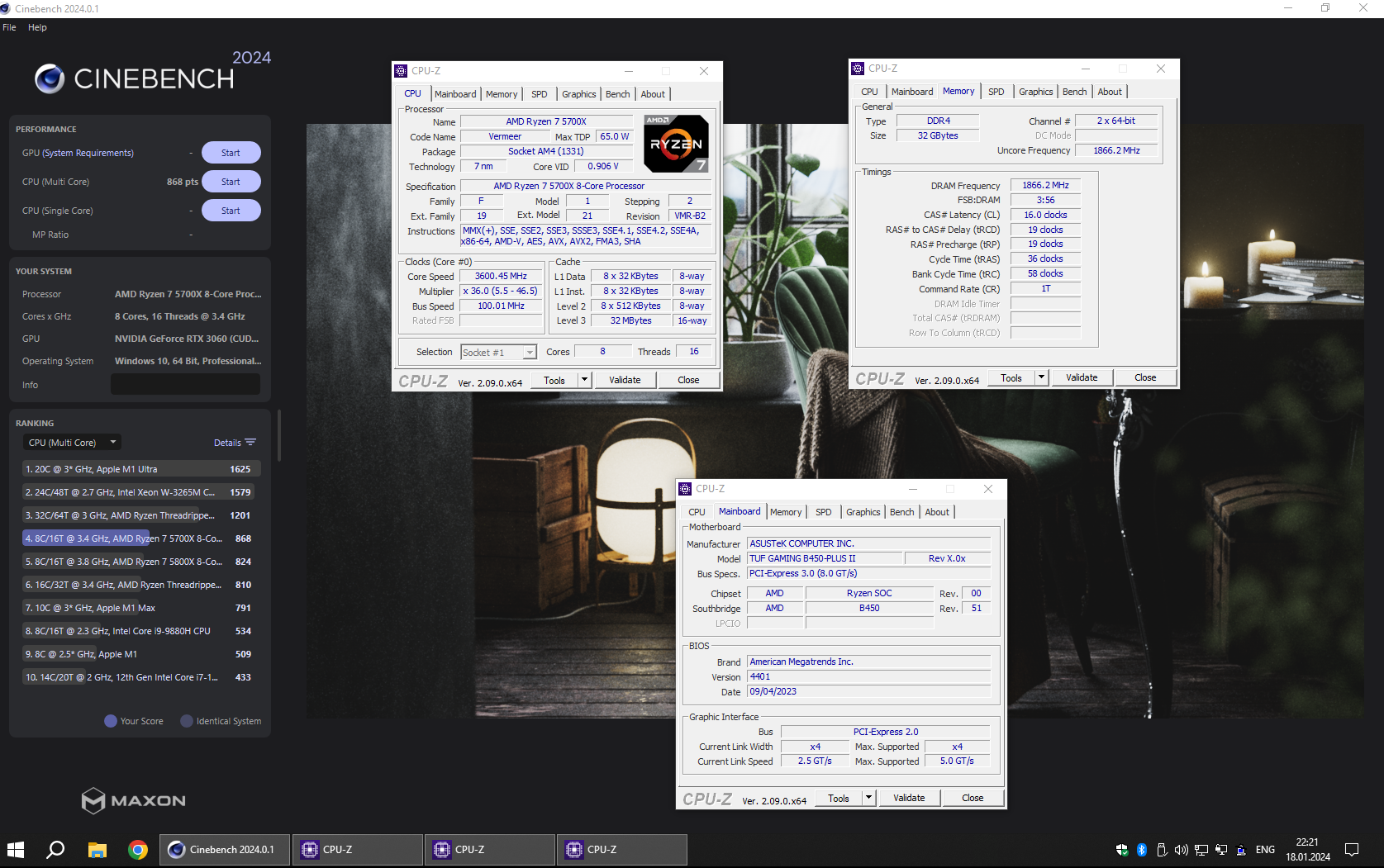This screenshot has width=1384, height=868.
Task: Open Tools dropdown arrow in Memory window
Action: tap(1041, 377)
